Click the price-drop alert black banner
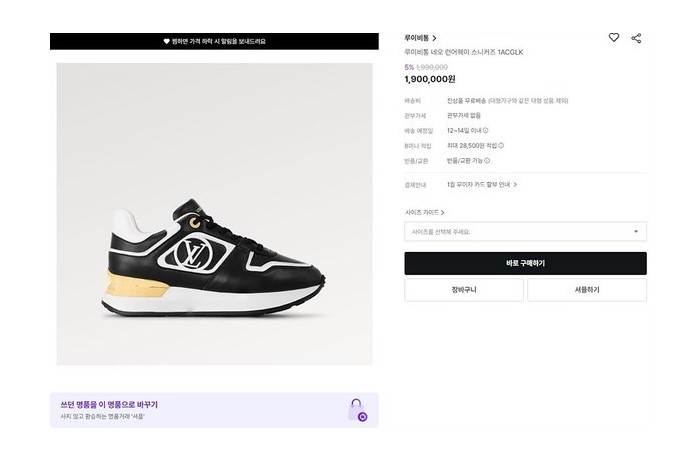 [214, 42]
